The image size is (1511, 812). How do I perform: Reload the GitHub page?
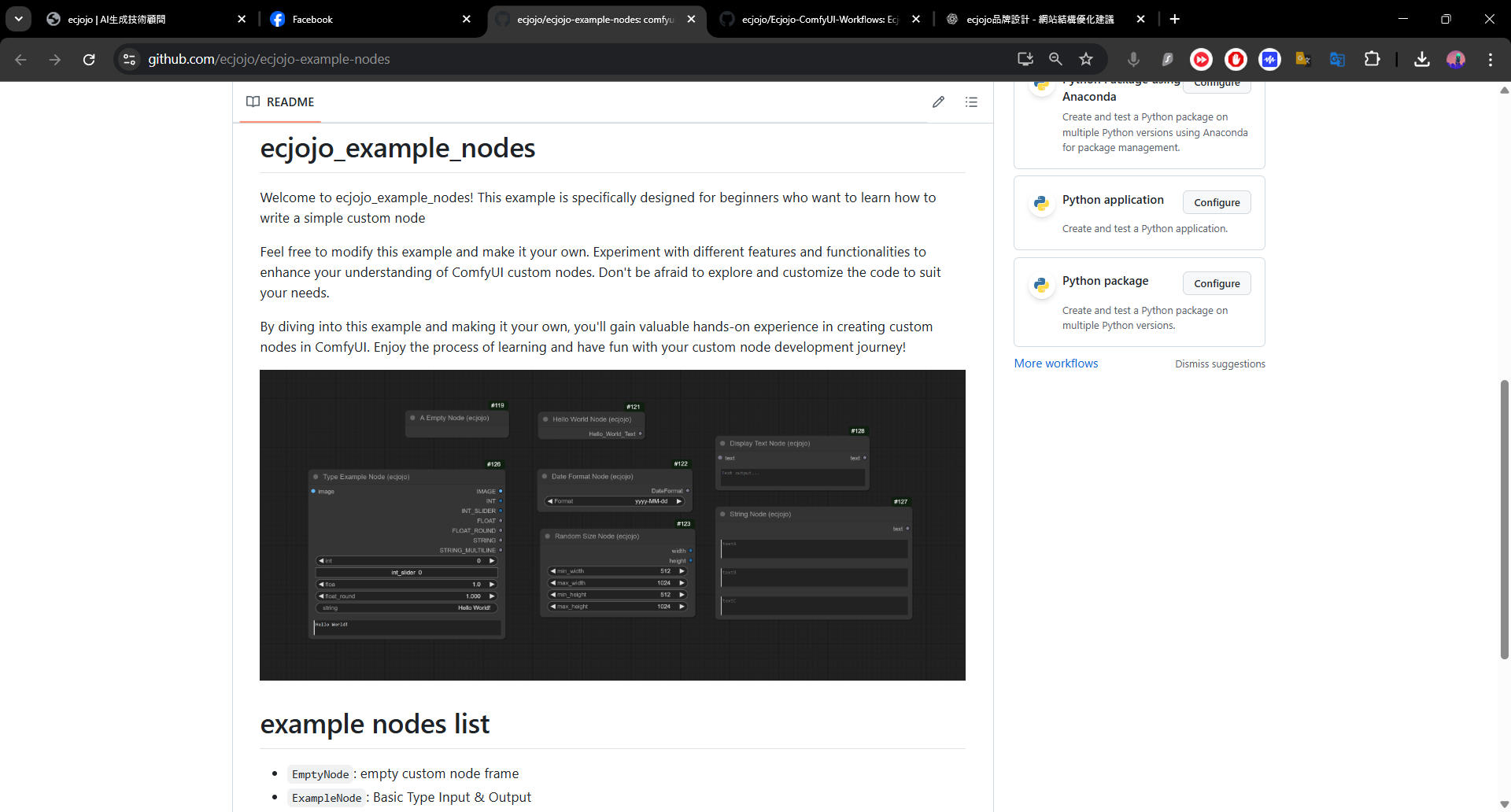click(89, 59)
